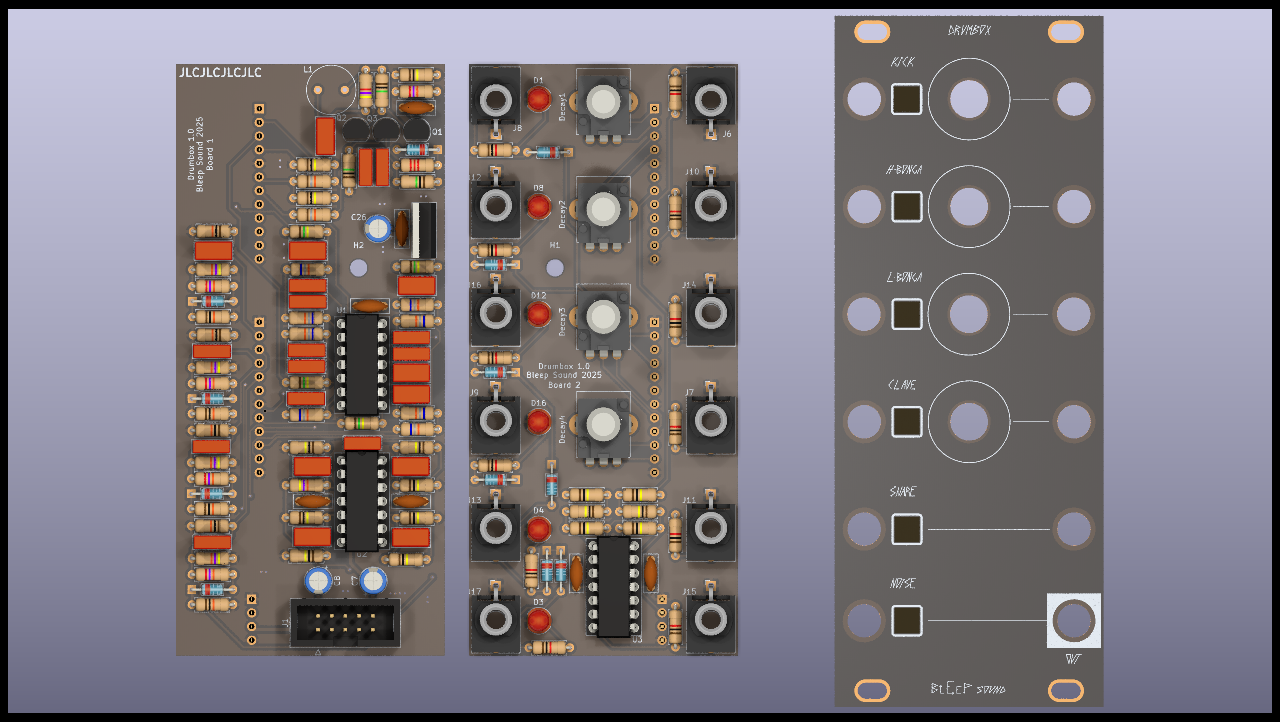
Task: Select the U3 chip on Board 2
Action: click(614, 586)
